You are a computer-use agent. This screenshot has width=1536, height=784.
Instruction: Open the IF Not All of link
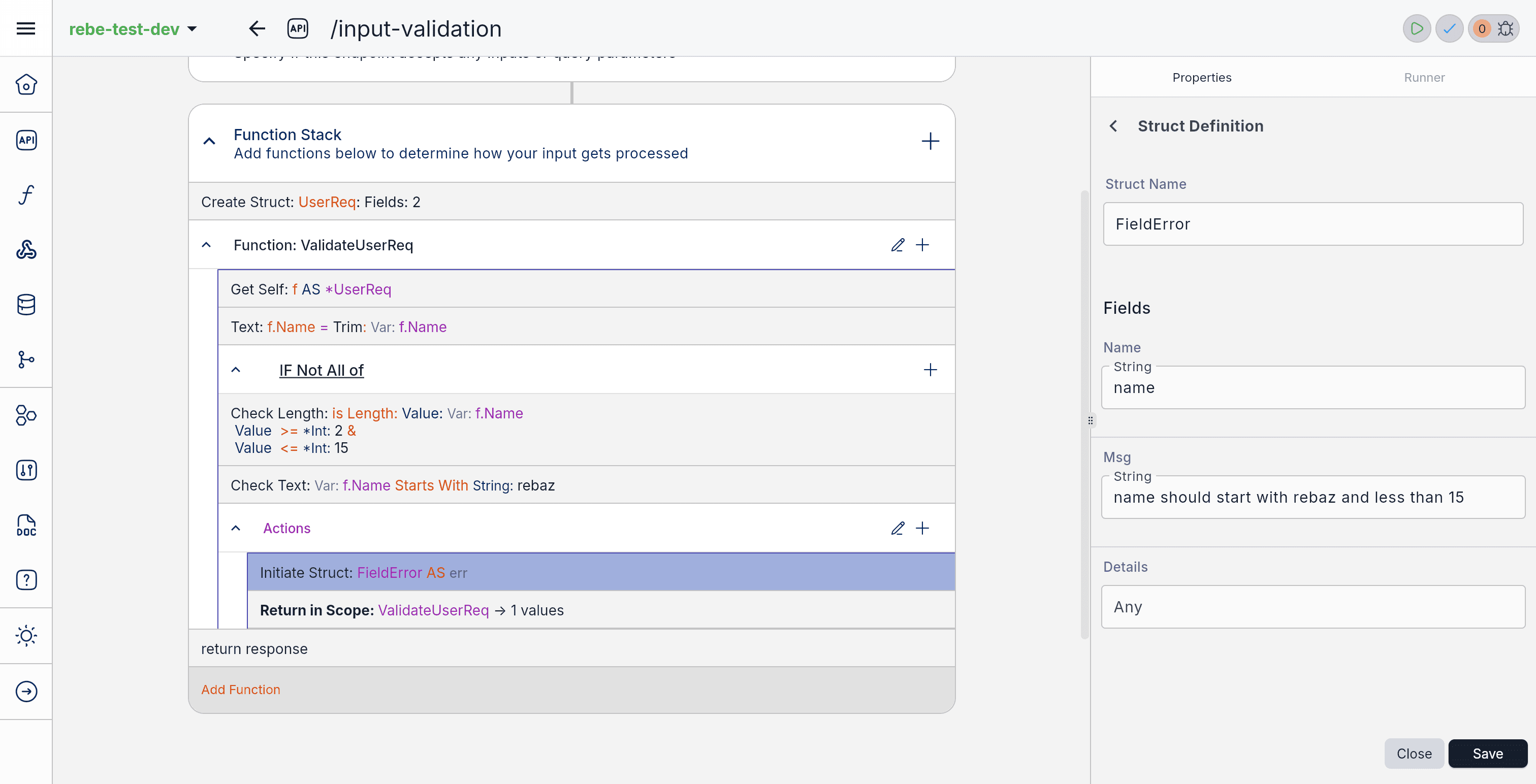click(322, 370)
